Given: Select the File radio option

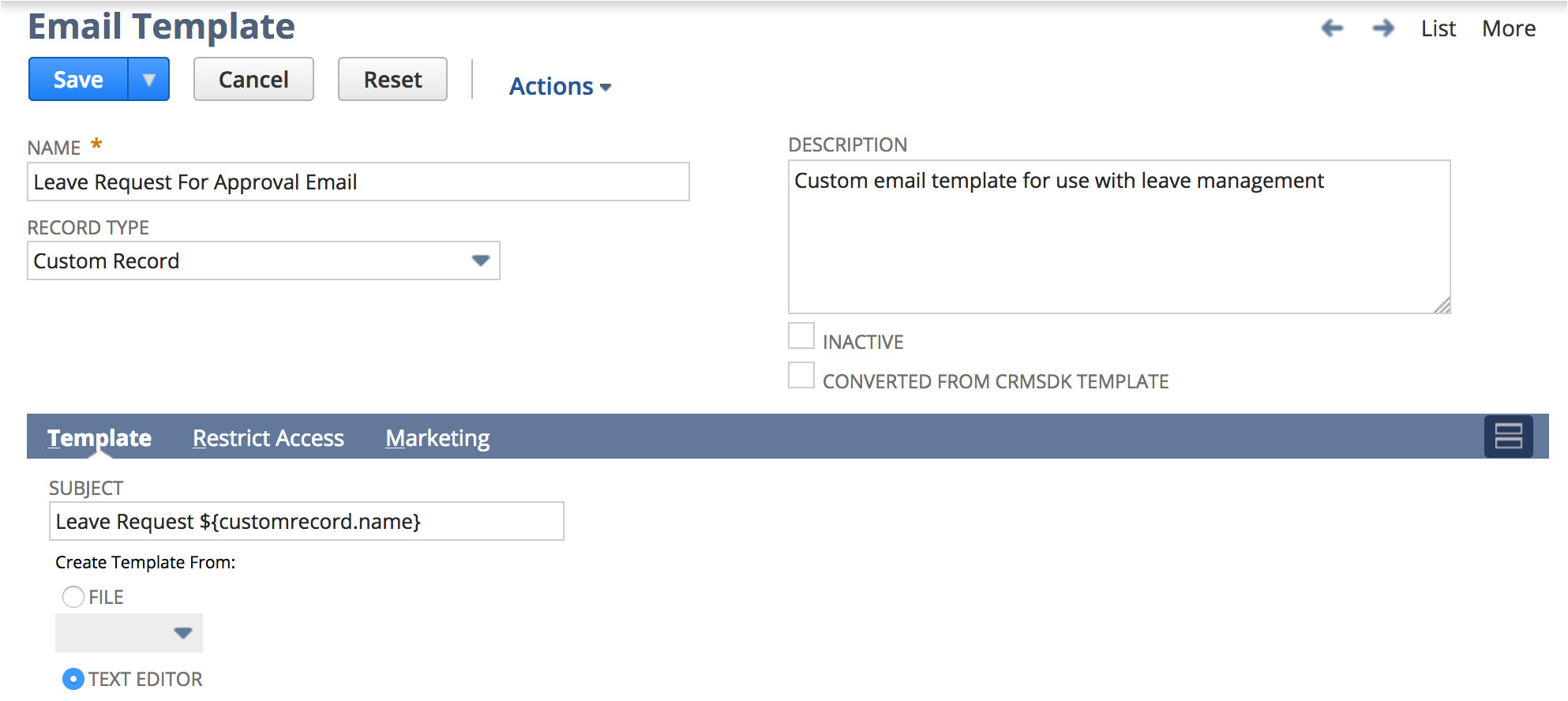Looking at the screenshot, I should point(73,597).
